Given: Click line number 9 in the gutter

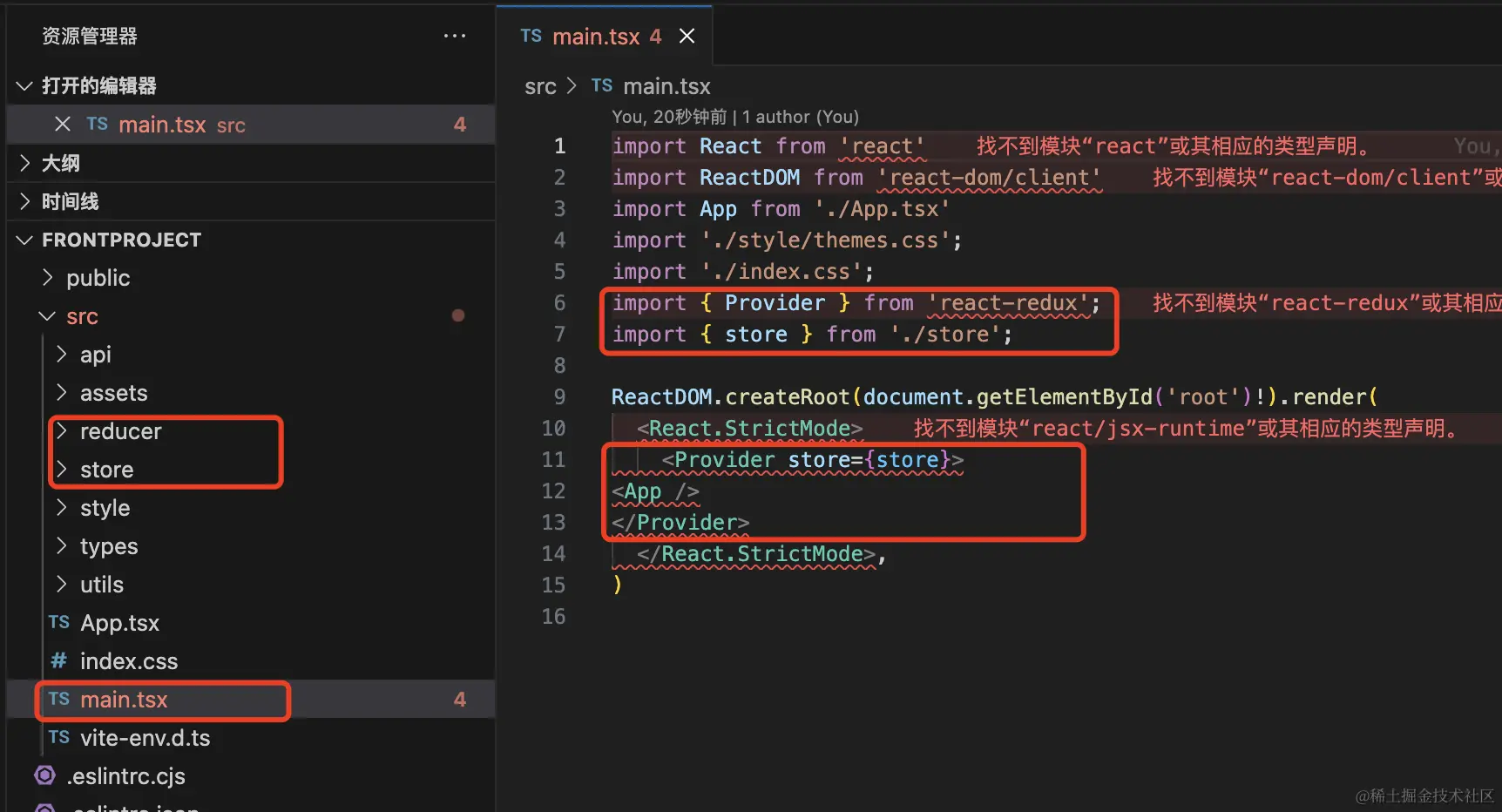Looking at the screenshot, I should pos(559,397).
